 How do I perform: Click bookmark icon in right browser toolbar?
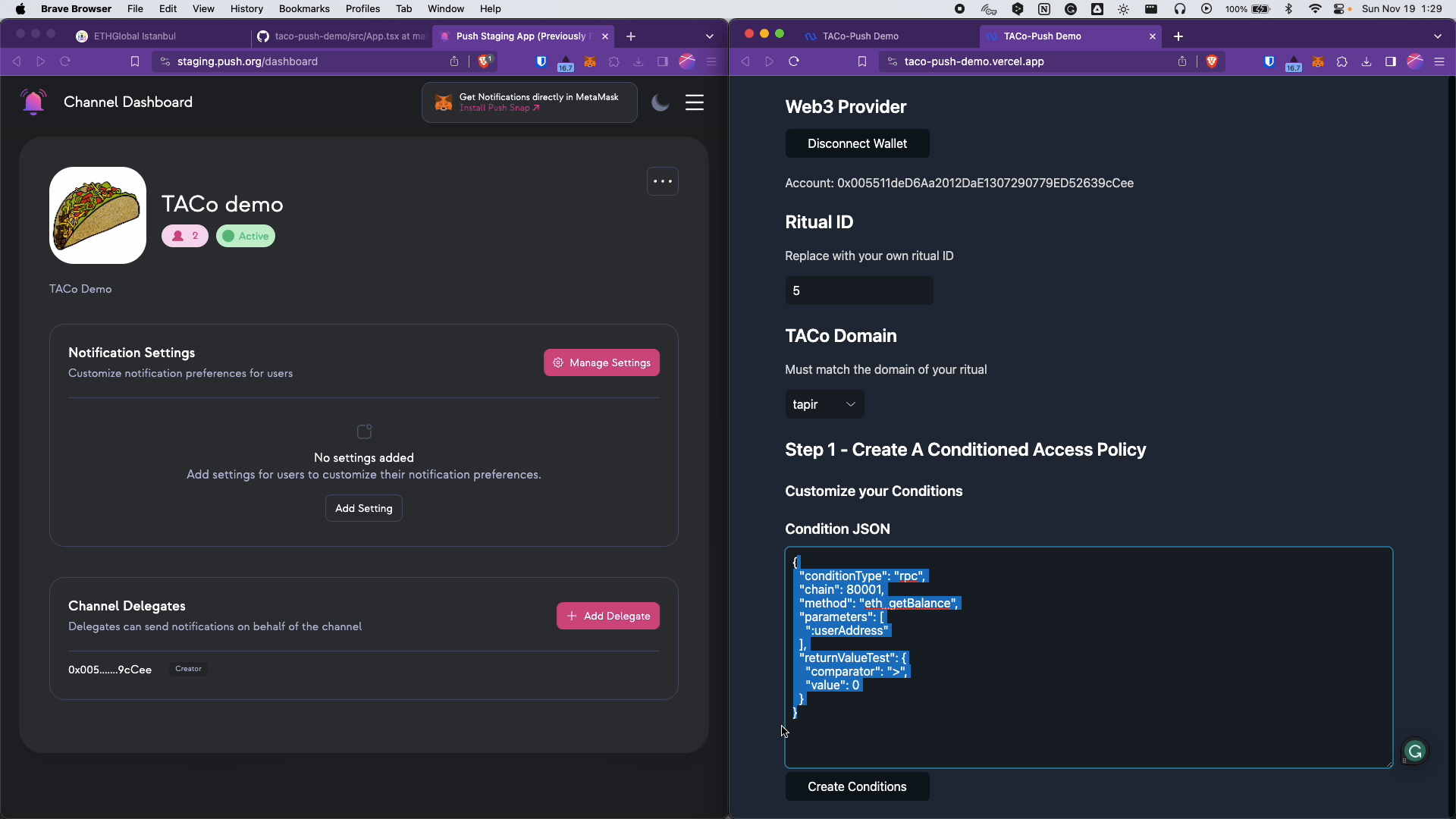[x=862, y=61]
